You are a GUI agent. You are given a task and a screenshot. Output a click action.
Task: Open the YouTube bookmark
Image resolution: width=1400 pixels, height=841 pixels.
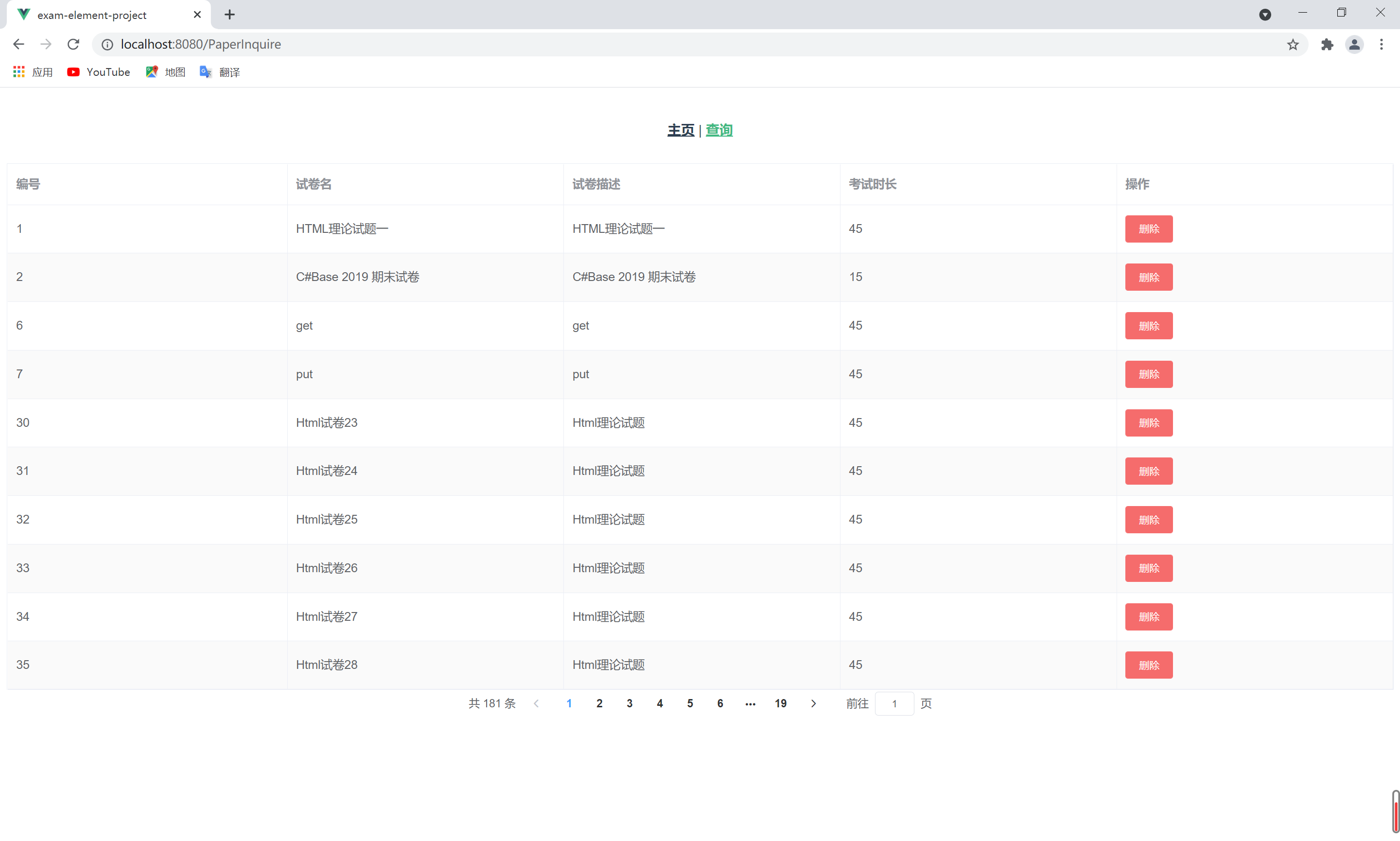pos(99,72)
